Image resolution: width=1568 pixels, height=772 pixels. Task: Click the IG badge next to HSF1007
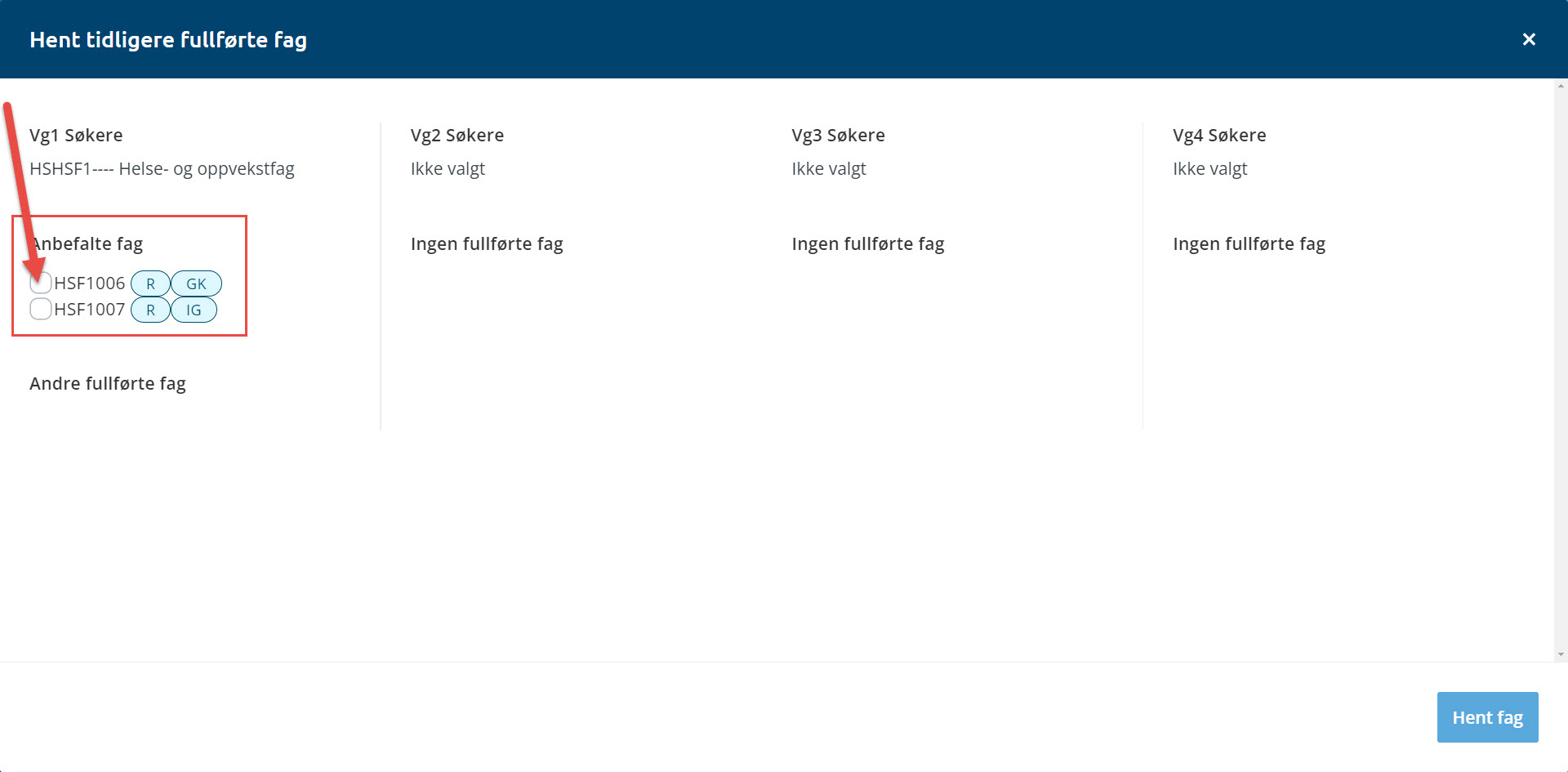194,310
